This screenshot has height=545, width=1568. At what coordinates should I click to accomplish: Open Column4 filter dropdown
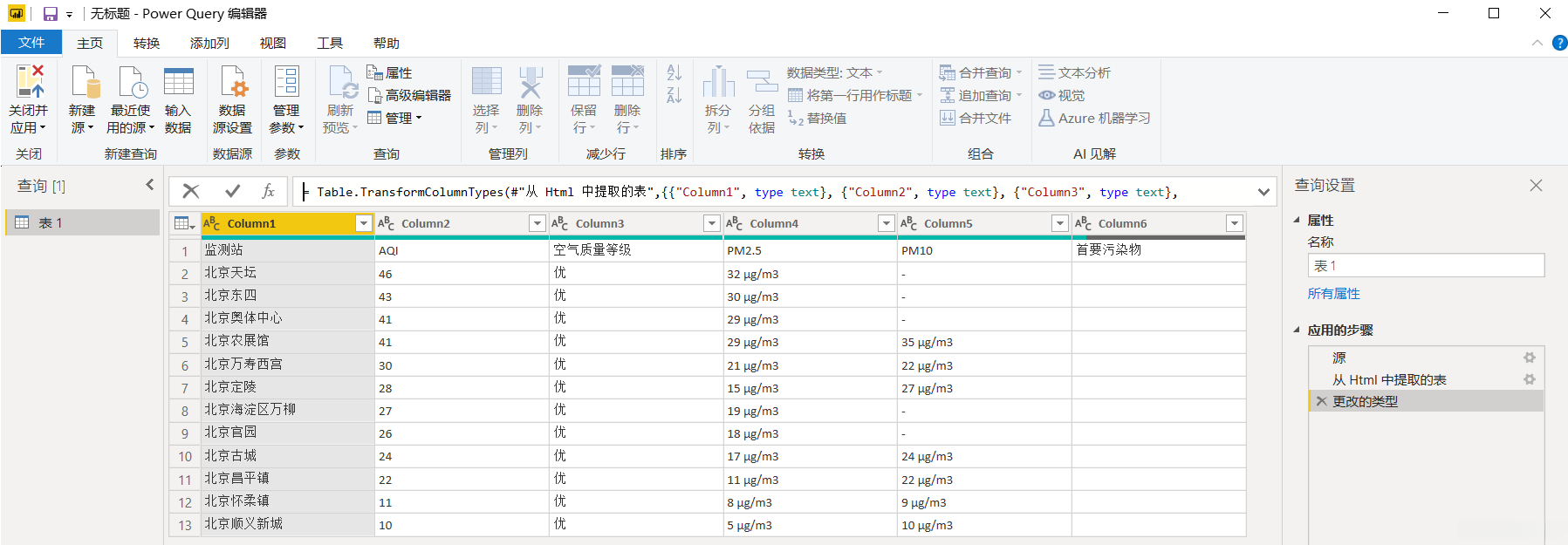887,224
